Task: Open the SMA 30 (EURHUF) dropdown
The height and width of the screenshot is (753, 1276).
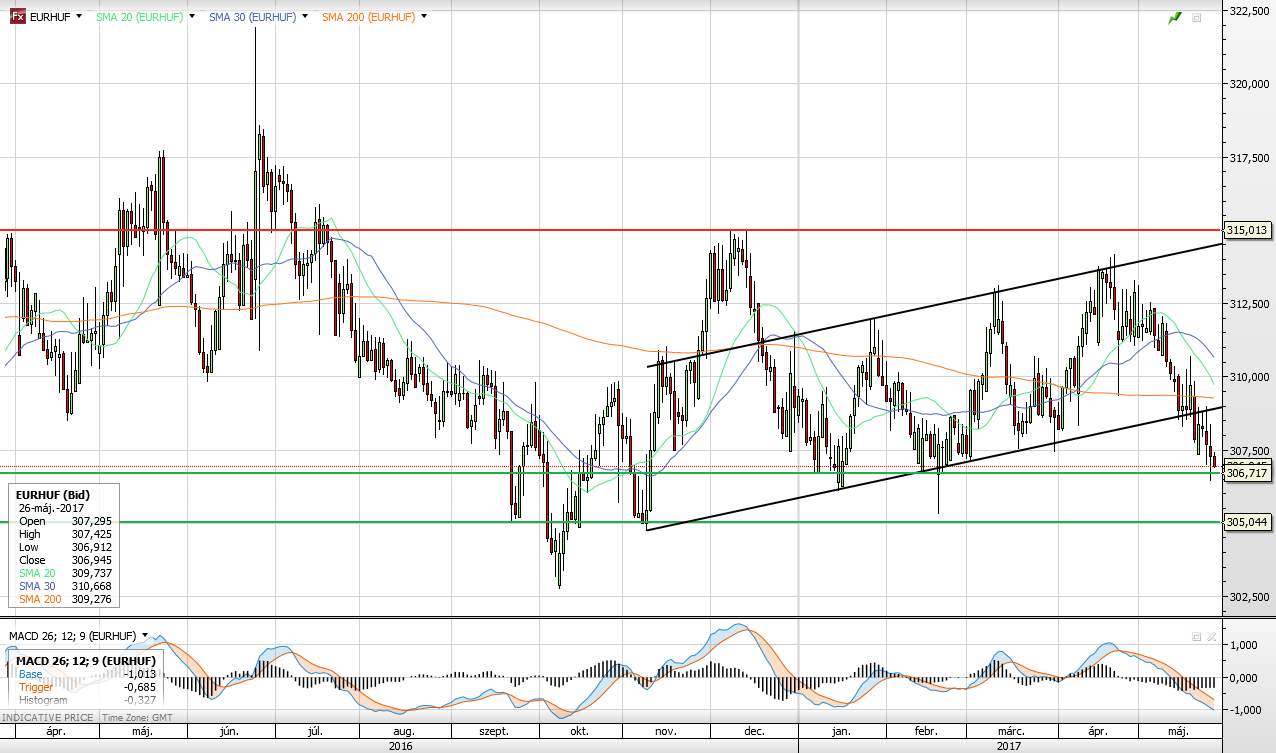Action: [x=306, y=17]
